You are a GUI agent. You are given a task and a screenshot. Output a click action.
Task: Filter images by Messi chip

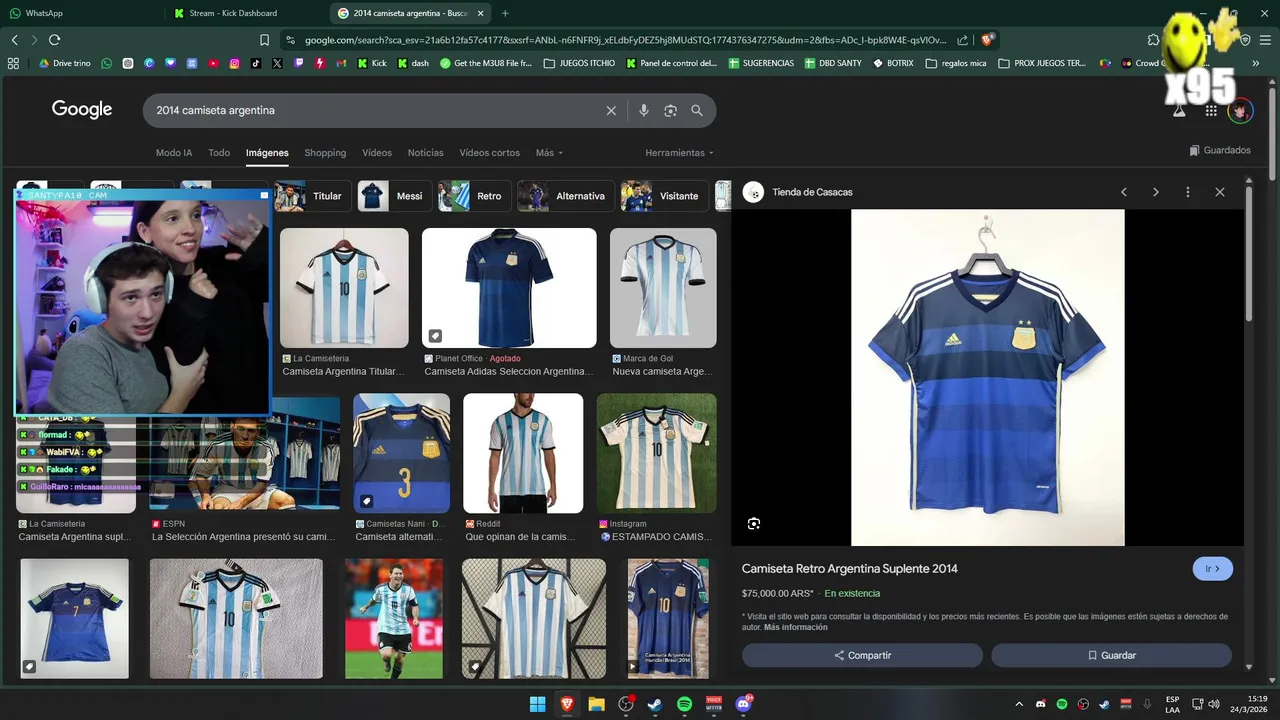(x=394, y=196)
